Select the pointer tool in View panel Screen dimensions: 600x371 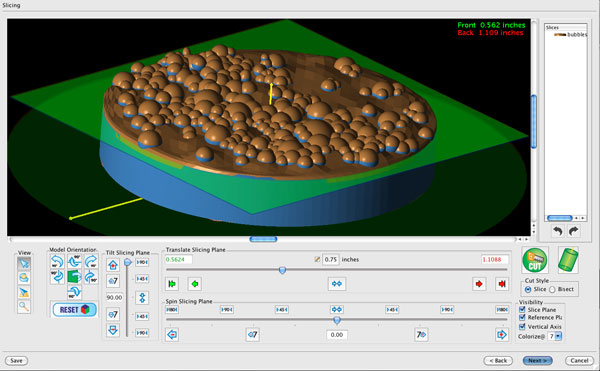pyautogui.click(x=24, y=264)
